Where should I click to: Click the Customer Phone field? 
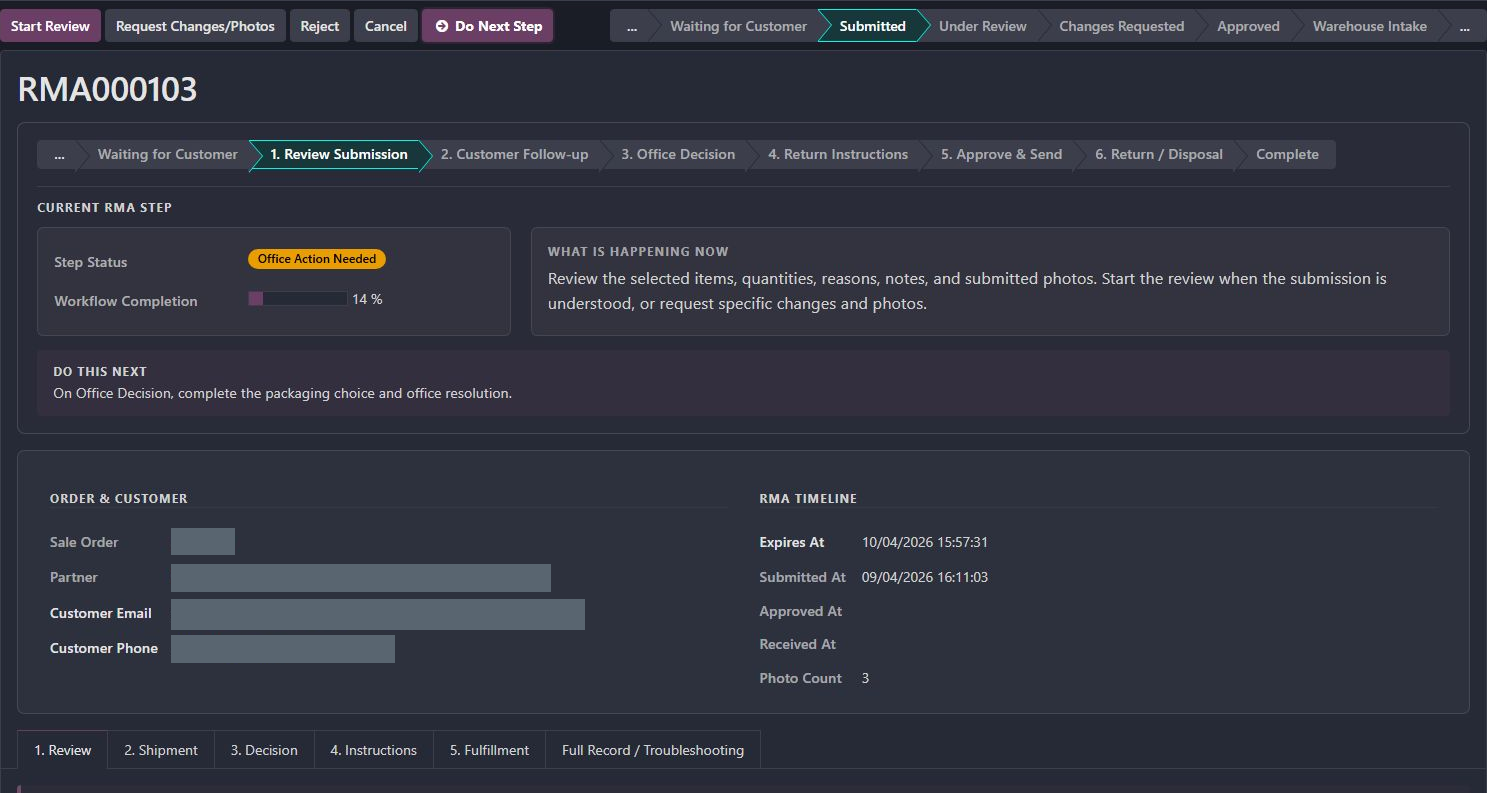(x=283, y=649)
